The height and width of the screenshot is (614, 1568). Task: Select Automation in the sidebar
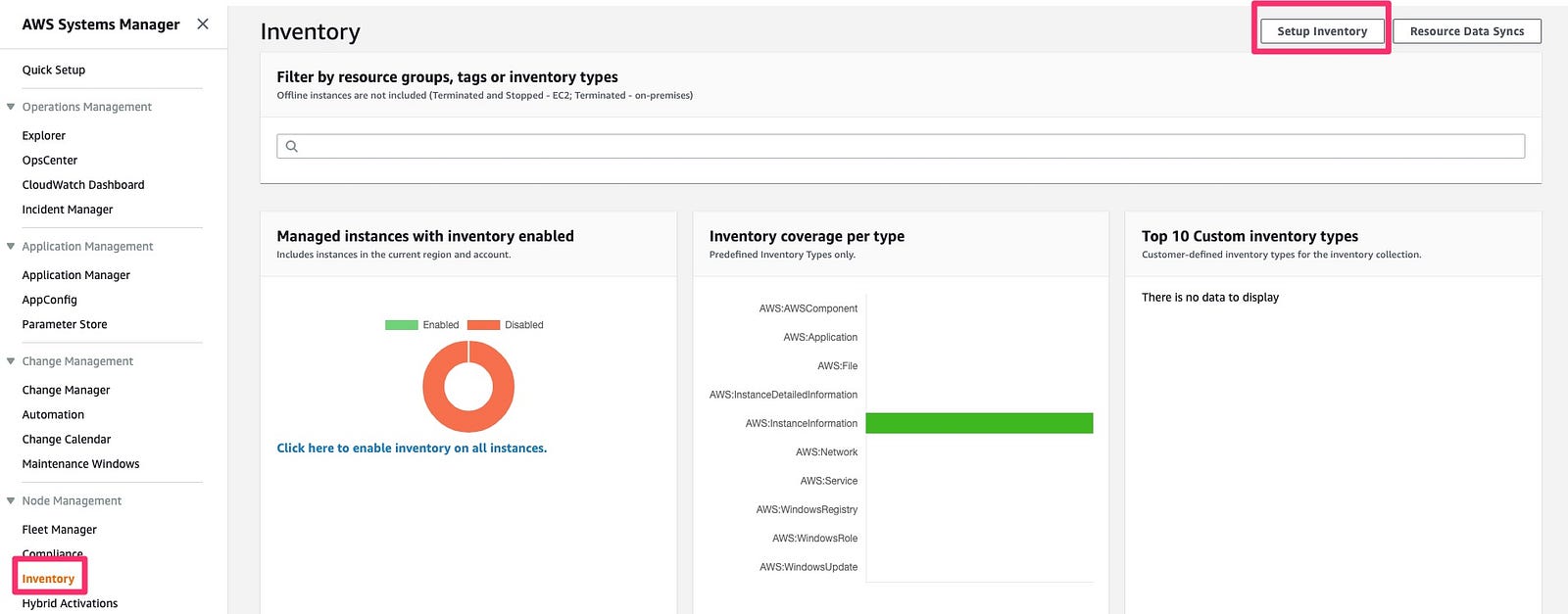click(x=53, y=415)
